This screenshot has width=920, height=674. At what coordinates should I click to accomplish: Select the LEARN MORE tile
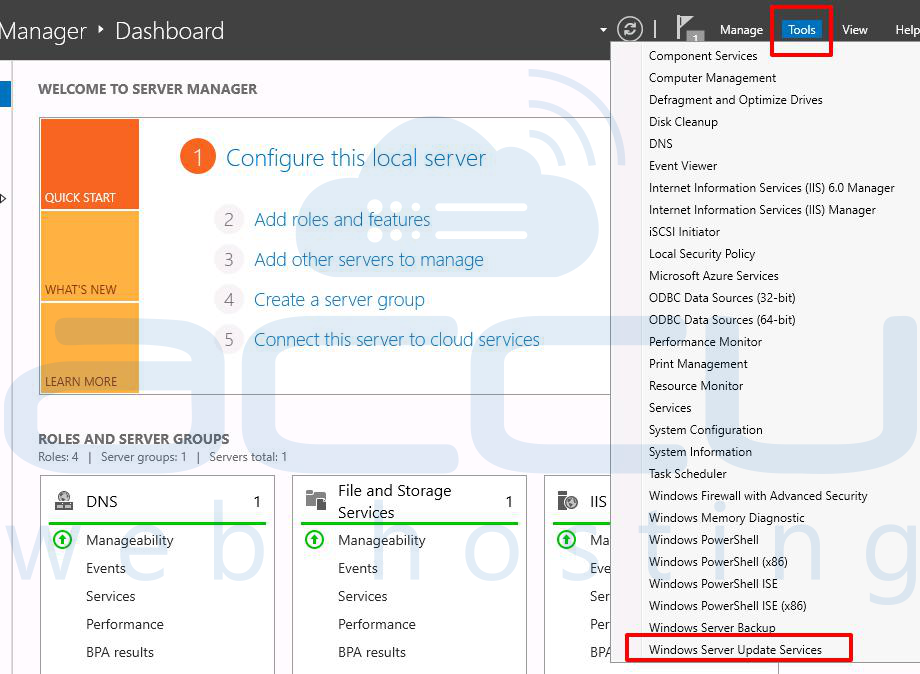90,348
